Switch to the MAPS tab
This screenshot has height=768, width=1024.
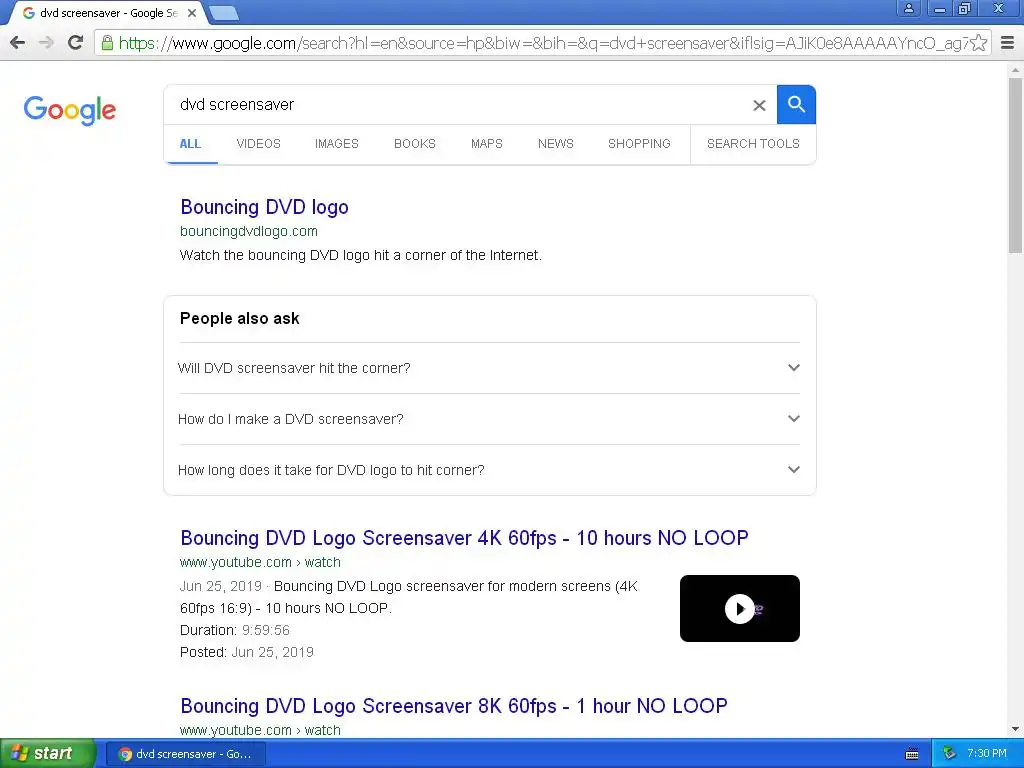tap(487, 144)
